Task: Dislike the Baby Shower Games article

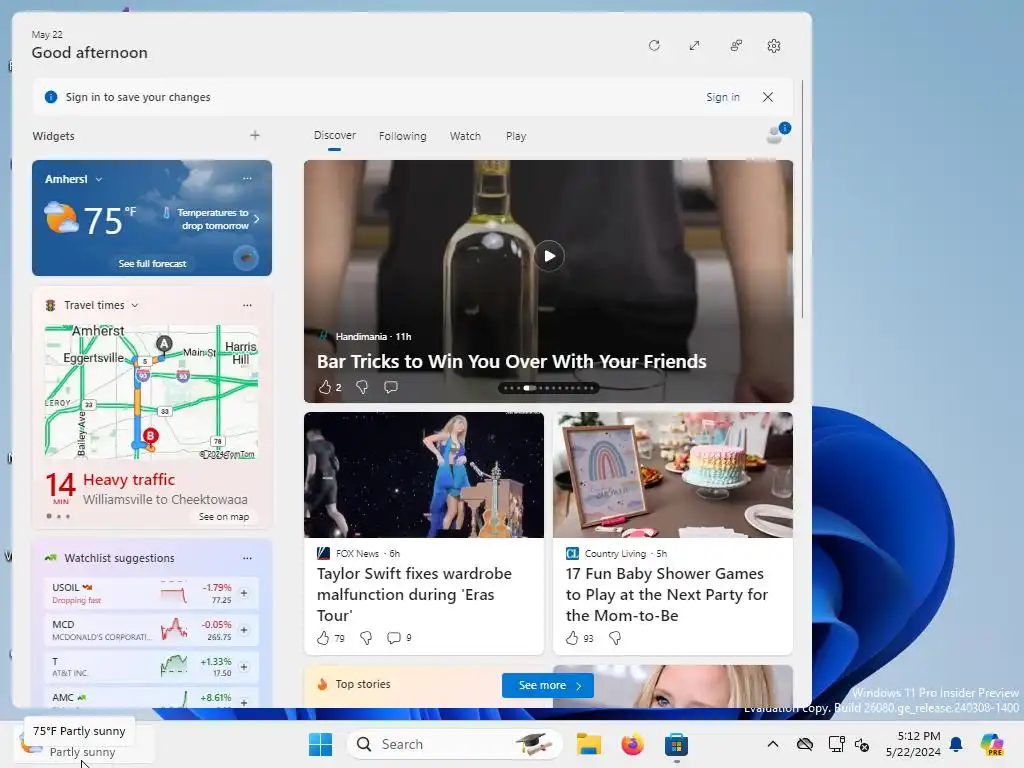Action: coord(615,638)
